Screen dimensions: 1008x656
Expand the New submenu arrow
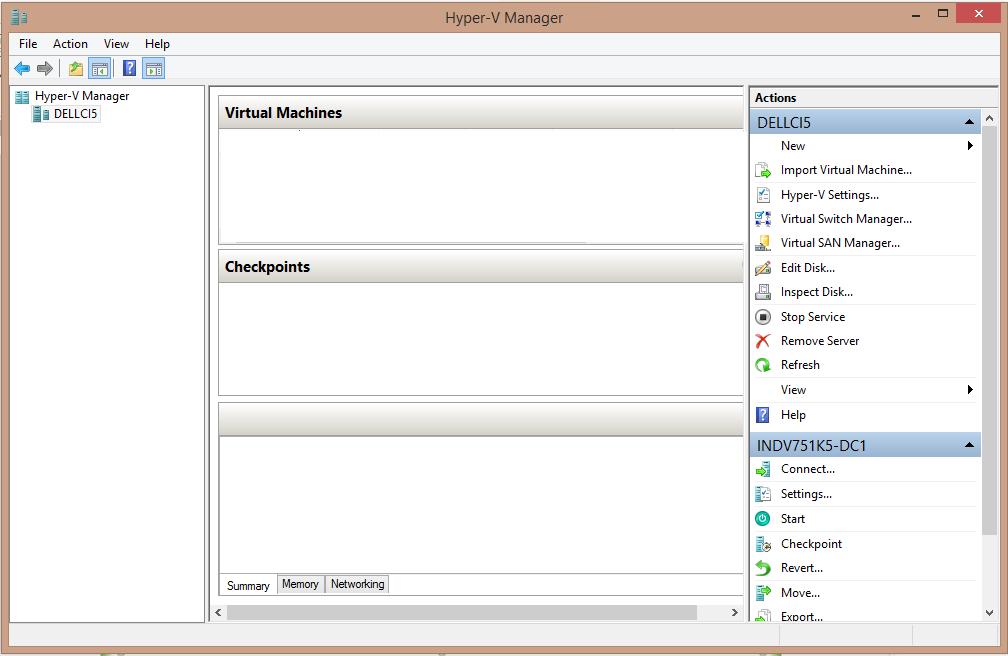tap(970, 146)
